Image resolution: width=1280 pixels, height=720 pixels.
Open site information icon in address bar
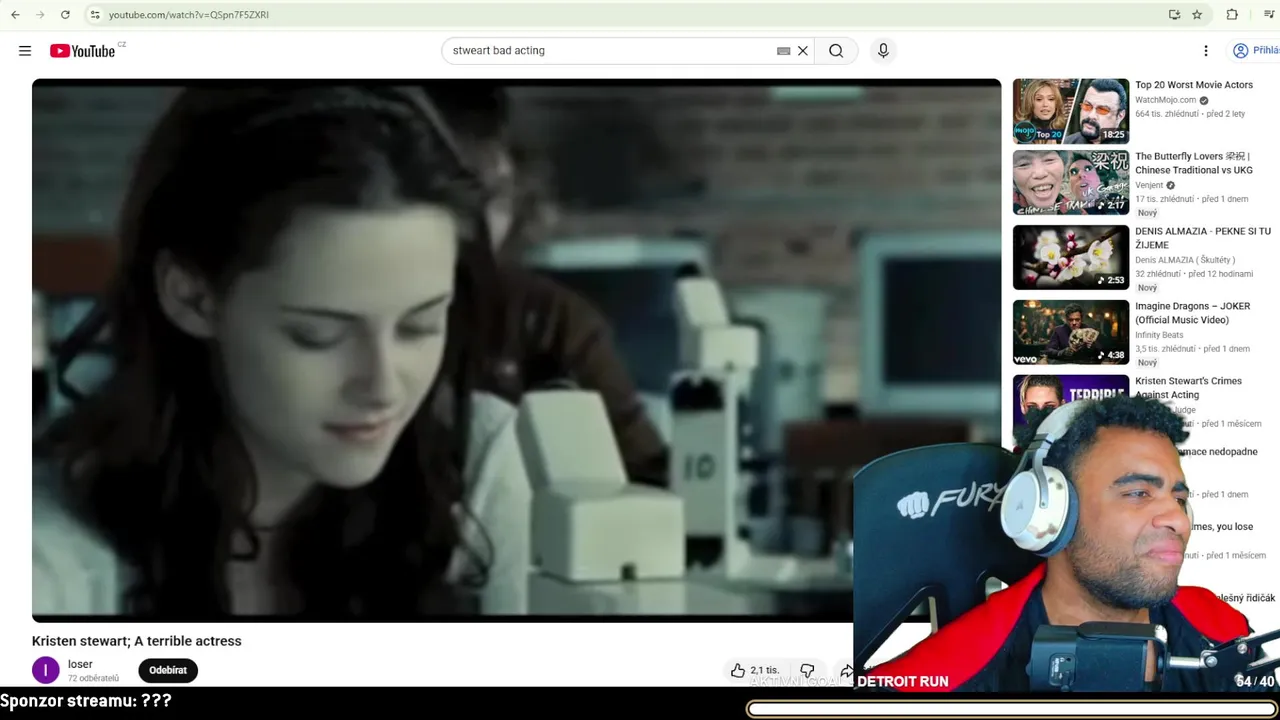click(95, 15)
